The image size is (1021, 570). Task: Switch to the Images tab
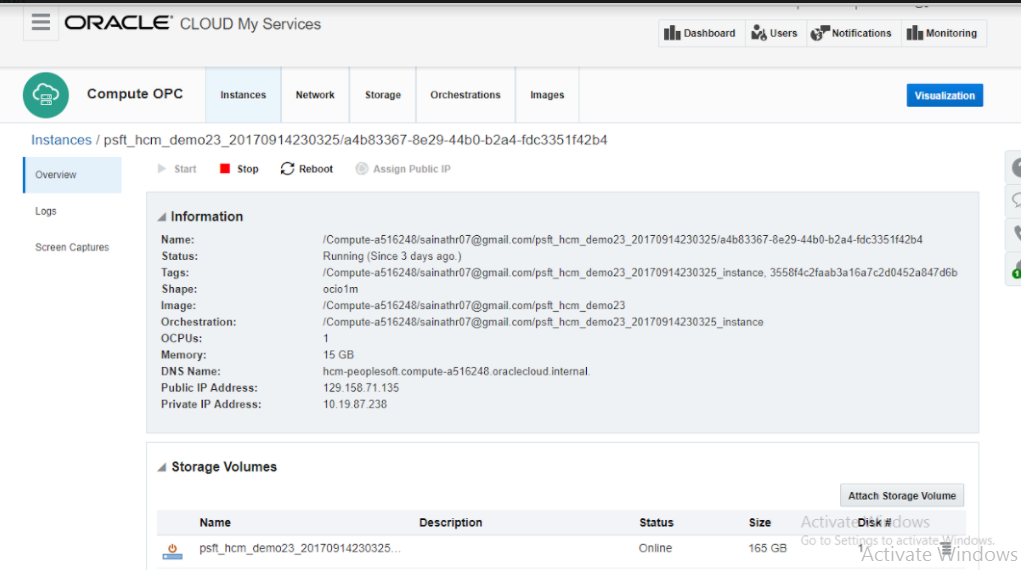(547, 94)
